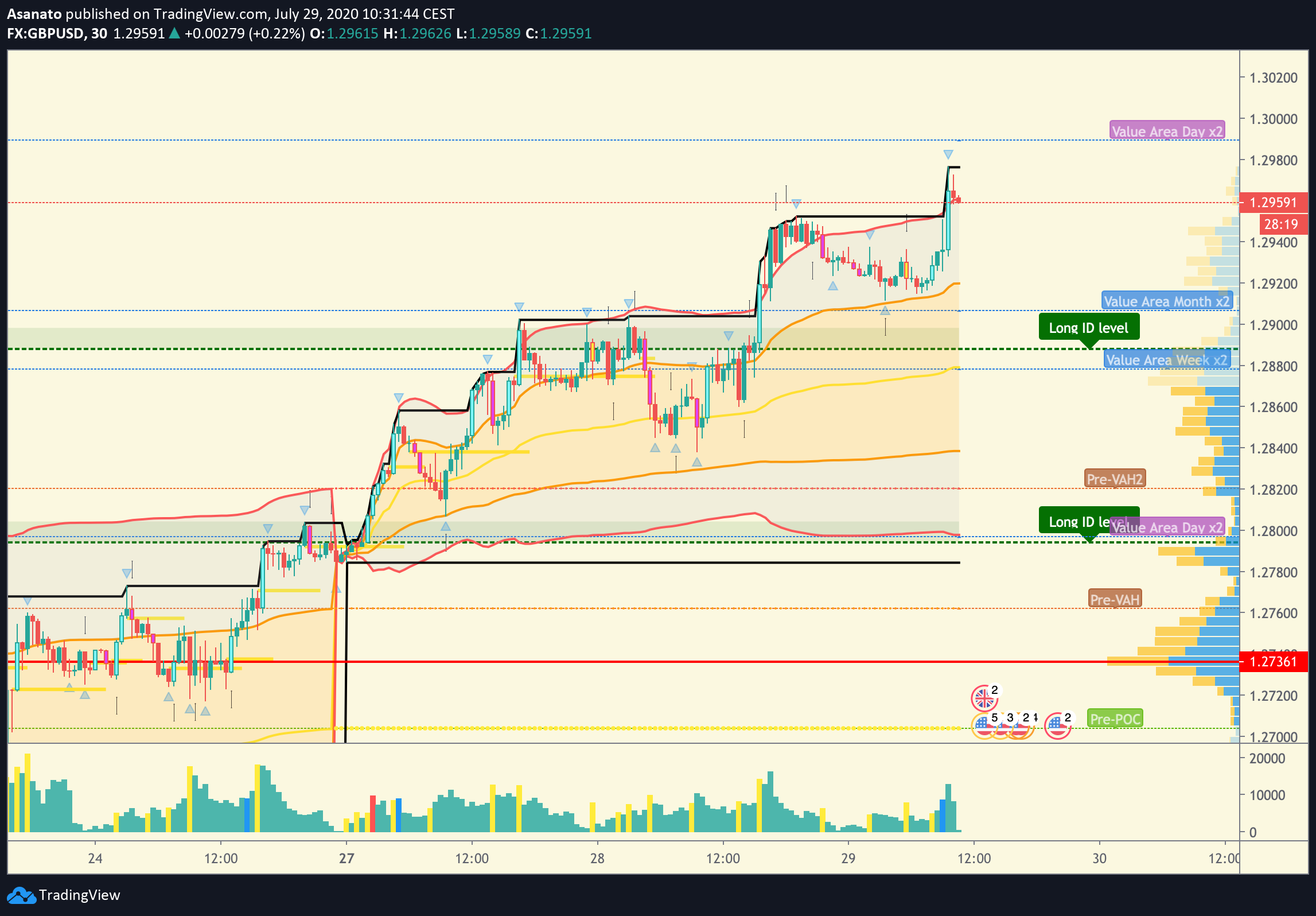
Task: Click the 1.29400 price axis label
Action: tap(1274, 242)
